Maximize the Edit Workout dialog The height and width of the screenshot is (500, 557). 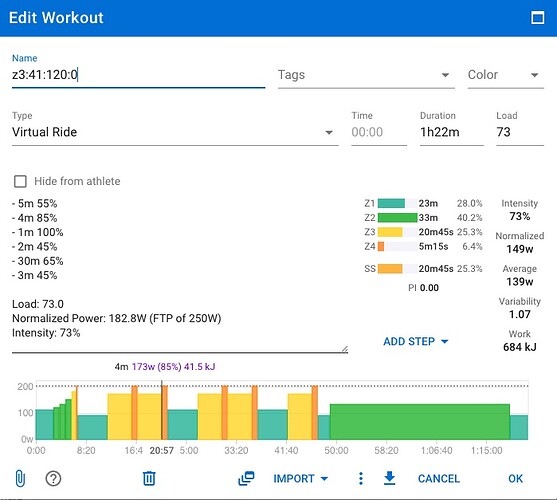point(537,17)
